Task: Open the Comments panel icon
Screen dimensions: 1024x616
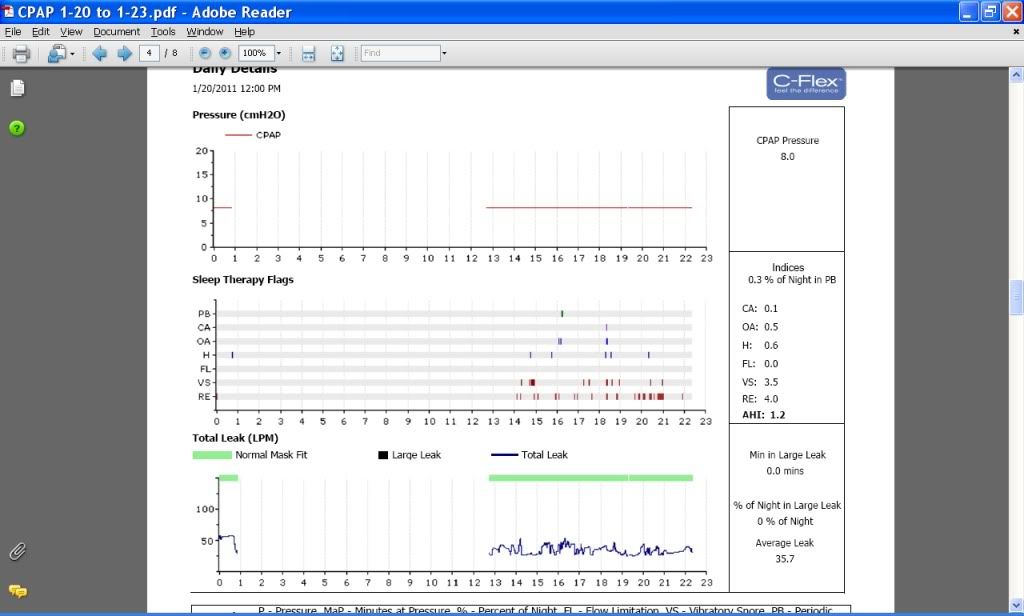Action: click(x=17, y=591)
